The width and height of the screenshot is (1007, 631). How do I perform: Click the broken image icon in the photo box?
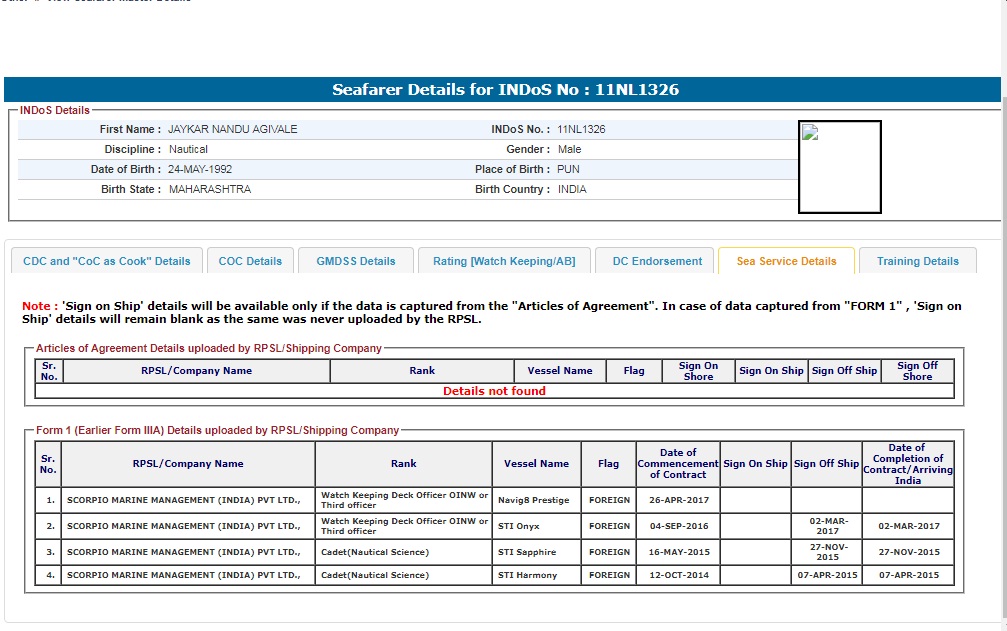(x=810, y=133)
